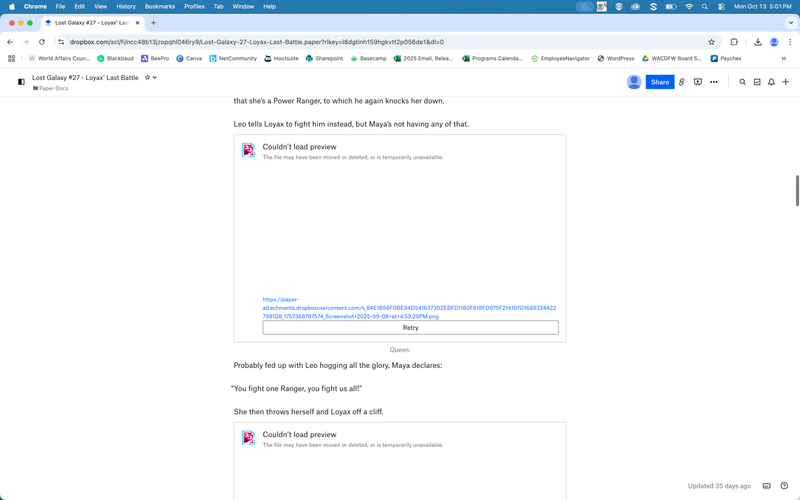Open the three-dot more options menu

(x=714, y=82)
